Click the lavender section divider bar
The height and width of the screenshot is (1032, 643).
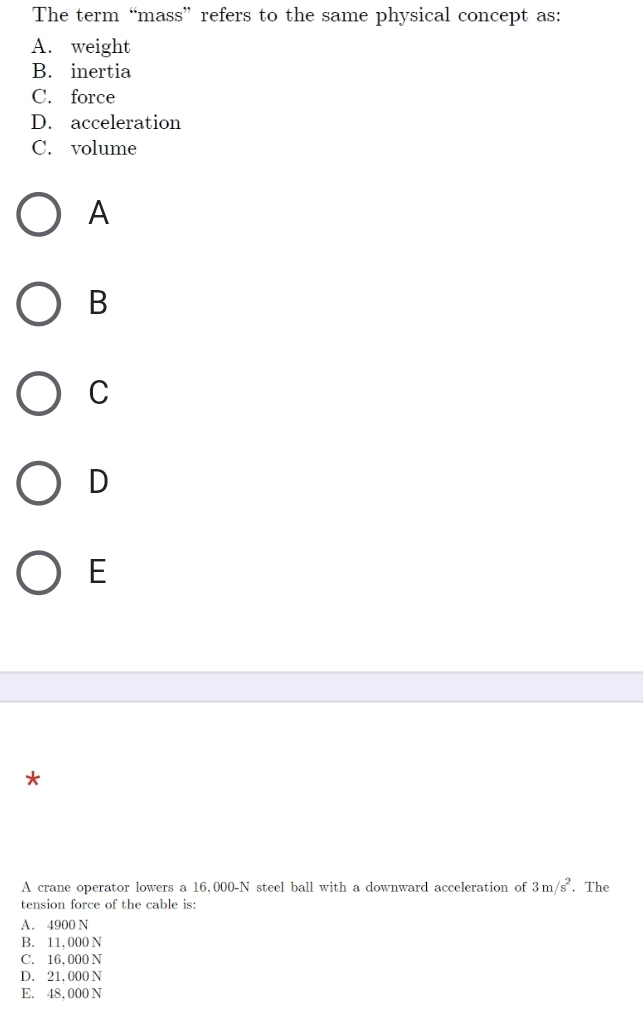click(x=321, y=687)
